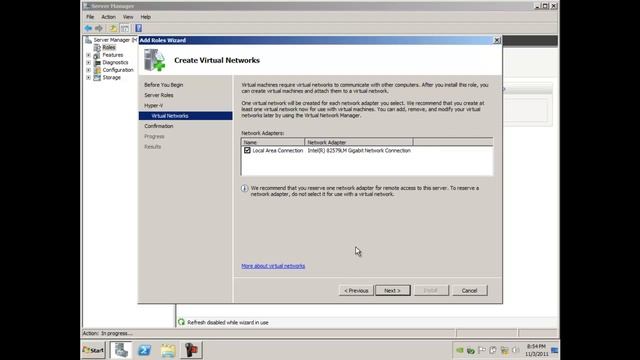The image size is (640, 360).
Task: Go to the Hyper-V step
Action: [153, 105]
